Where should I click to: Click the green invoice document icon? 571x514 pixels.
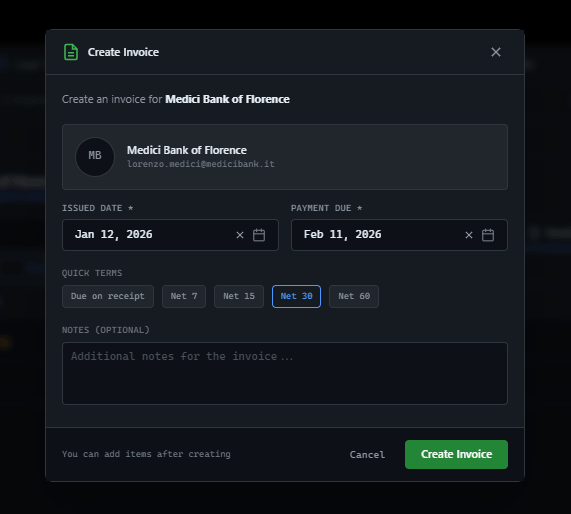coord(71,52)
